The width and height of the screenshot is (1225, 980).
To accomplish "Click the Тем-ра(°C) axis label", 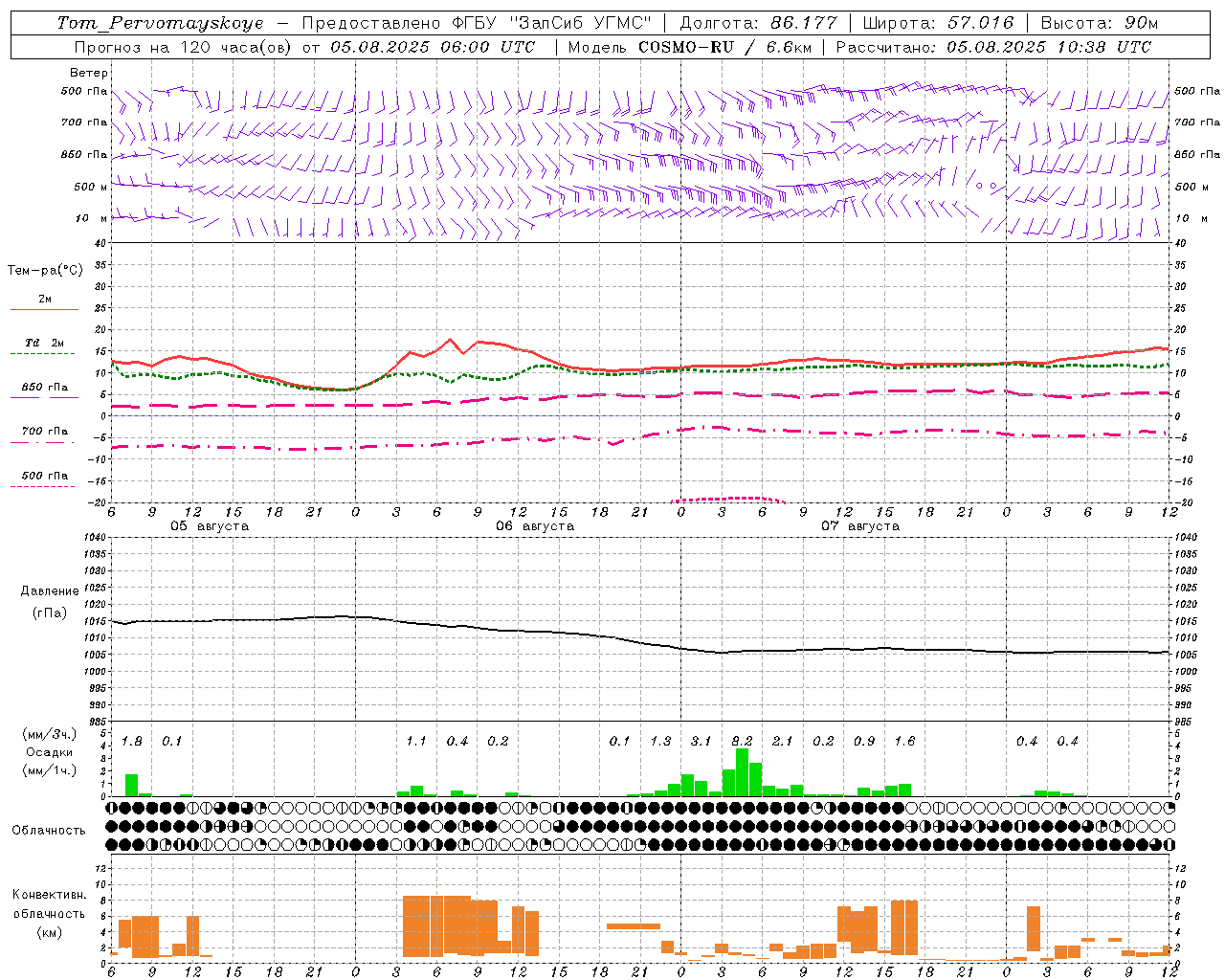I will 45,270.
